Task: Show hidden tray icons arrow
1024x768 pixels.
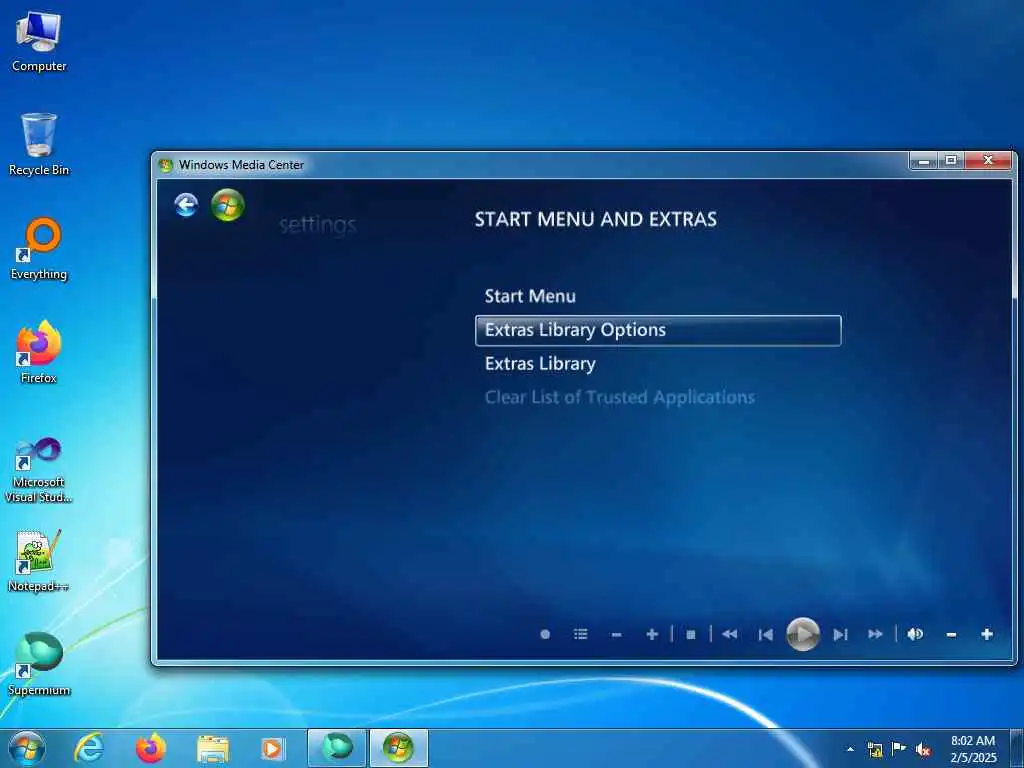Action: (850, 749)
